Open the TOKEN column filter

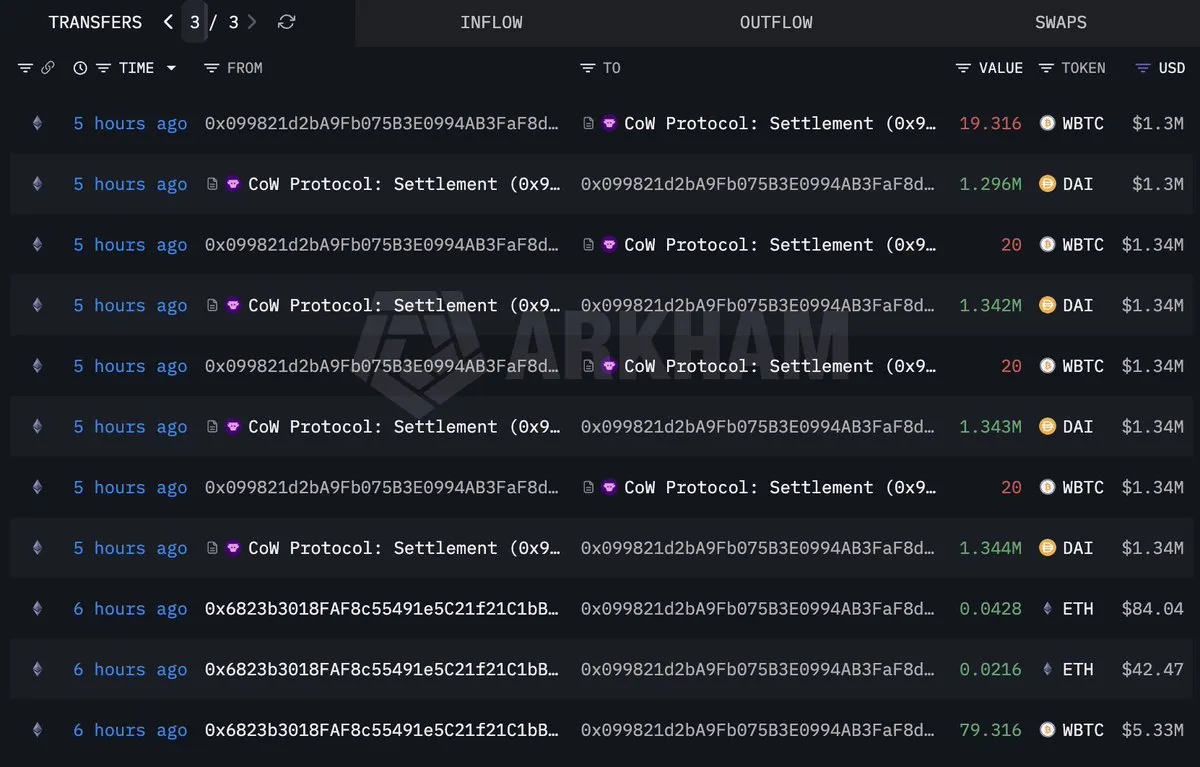click(1046, 68)
